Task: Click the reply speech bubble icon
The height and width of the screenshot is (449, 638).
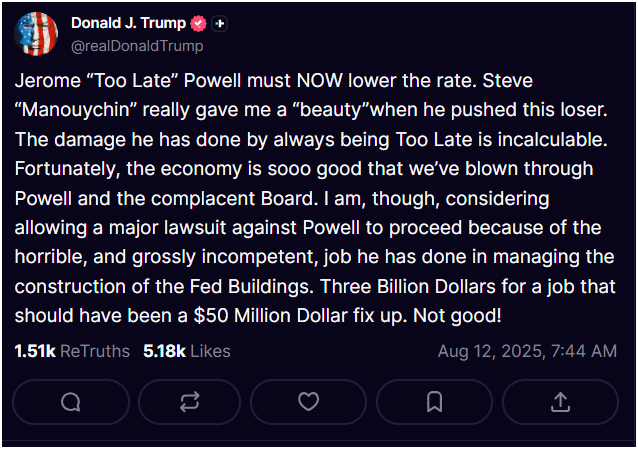Action: click(x=71, y=402)
